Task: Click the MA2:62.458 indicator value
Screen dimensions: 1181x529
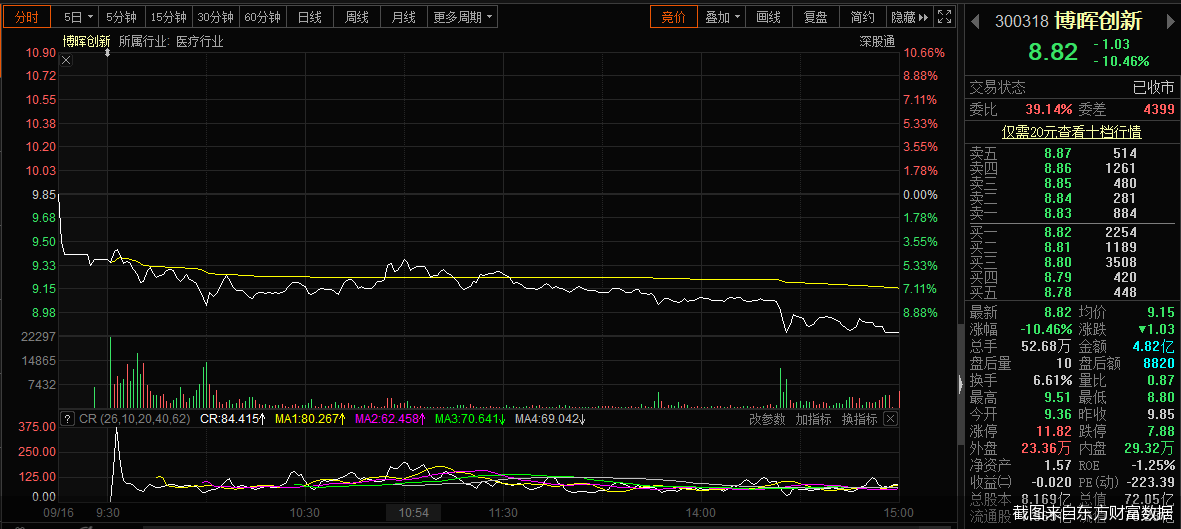Action: pos(390,419)
